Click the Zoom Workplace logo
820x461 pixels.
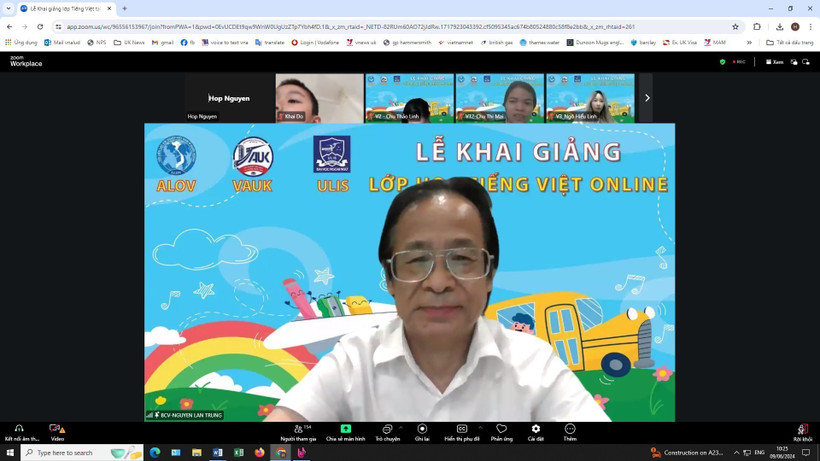pyautogui.click(x=26, y=61)
